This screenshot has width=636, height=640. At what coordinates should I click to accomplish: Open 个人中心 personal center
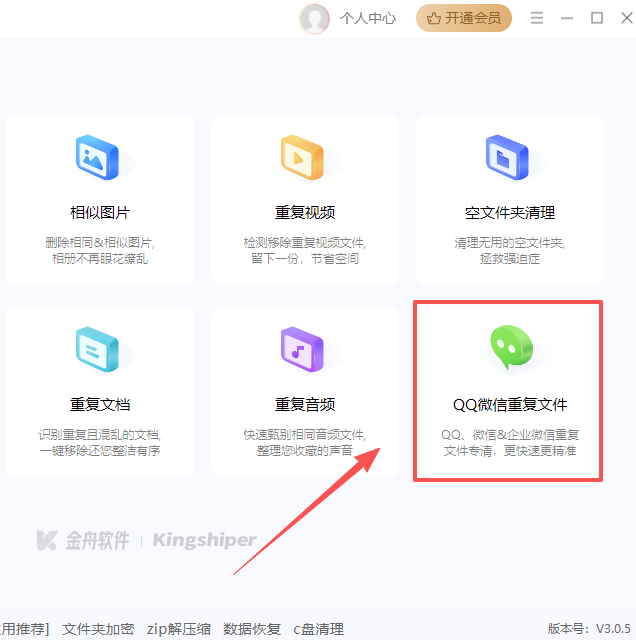(368, 18)
